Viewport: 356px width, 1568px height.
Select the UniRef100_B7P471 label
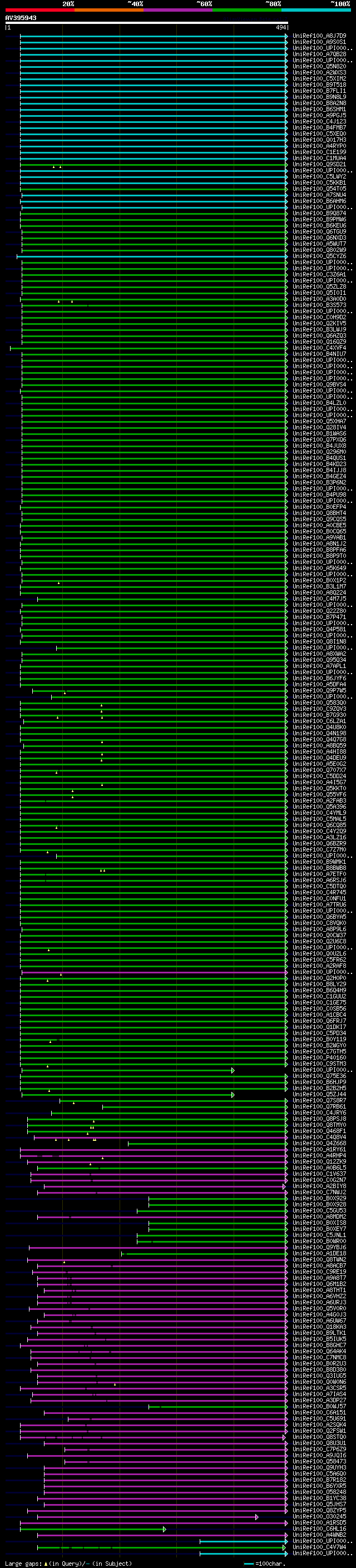coord(319,617)
